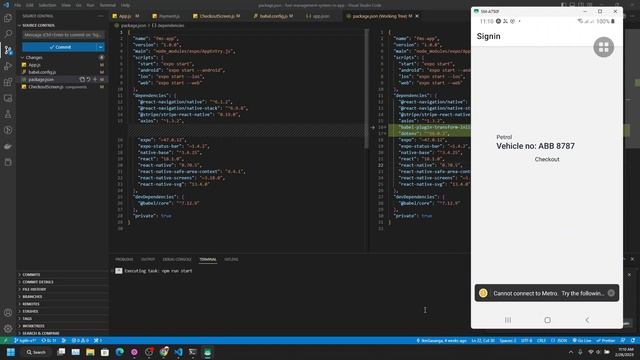Viewport: 640px width, 360px height.
Task: Click the Commit button
Action: click(x=60, y=47)
